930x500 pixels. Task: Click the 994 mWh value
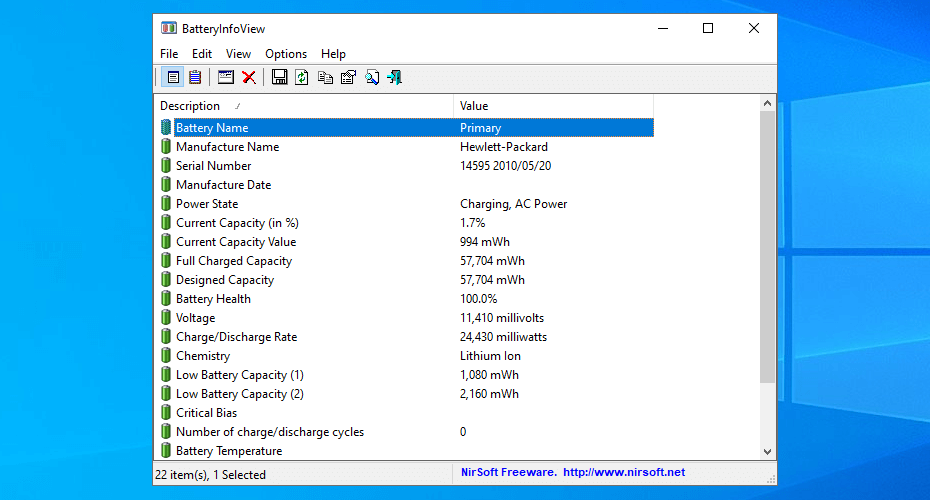point(485,241)
